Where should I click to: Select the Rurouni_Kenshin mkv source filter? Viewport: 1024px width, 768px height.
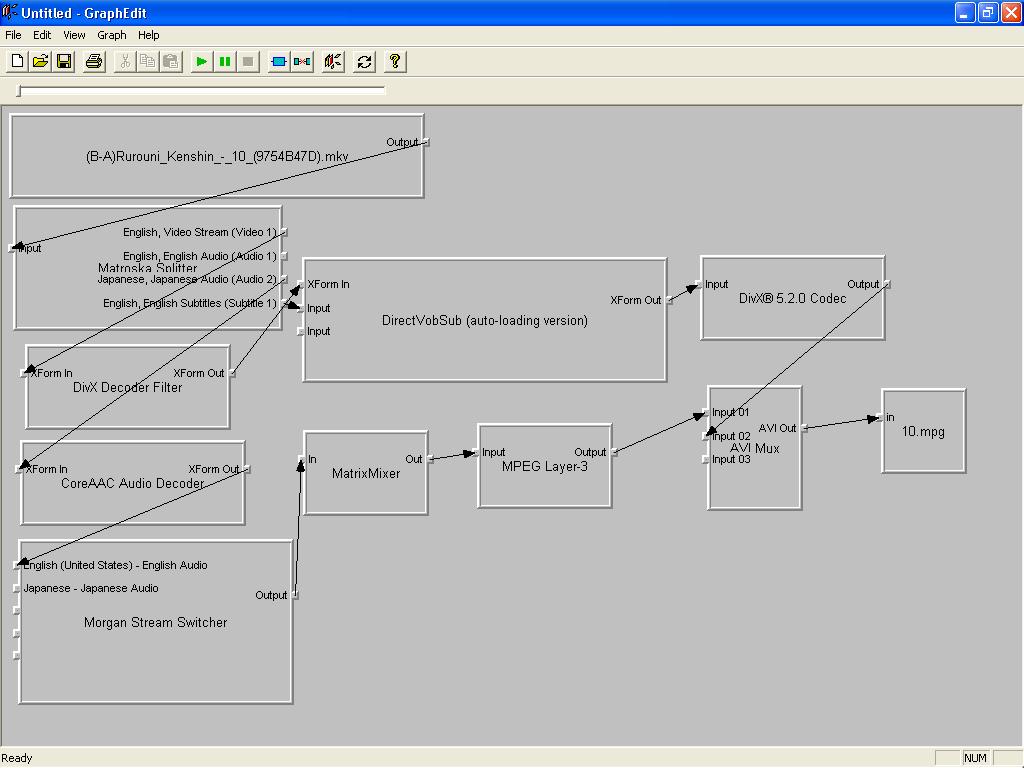click(x=217, y=157)
